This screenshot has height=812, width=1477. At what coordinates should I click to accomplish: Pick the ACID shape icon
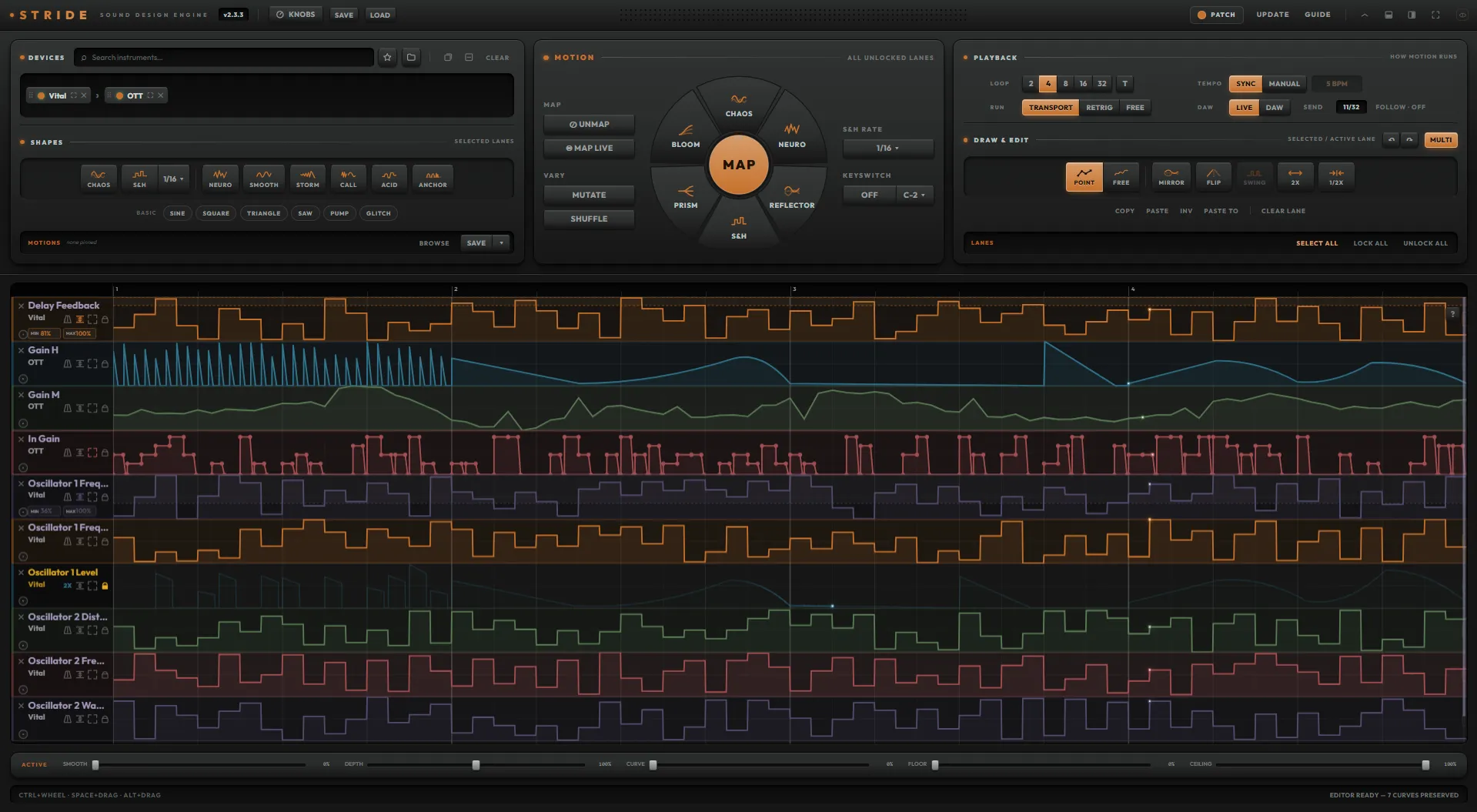coord(389,178)
